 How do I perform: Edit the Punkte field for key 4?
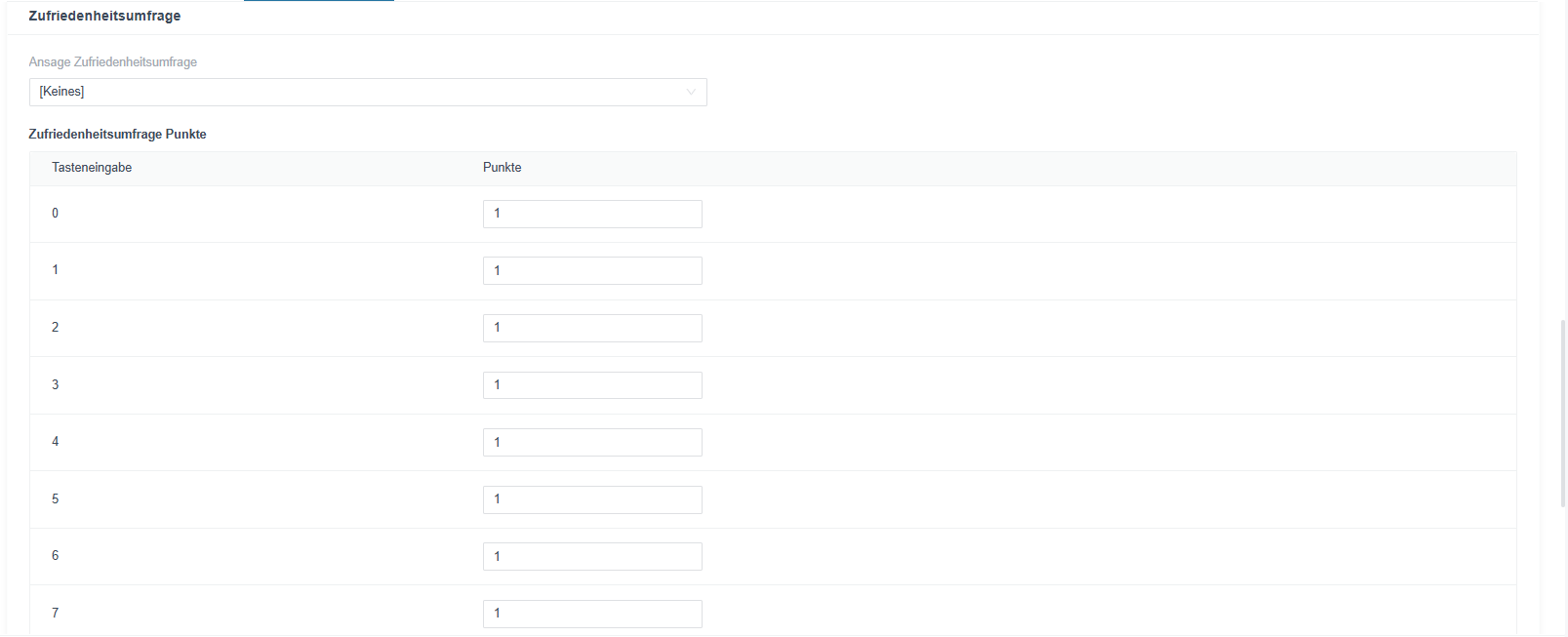pos(592,442)
